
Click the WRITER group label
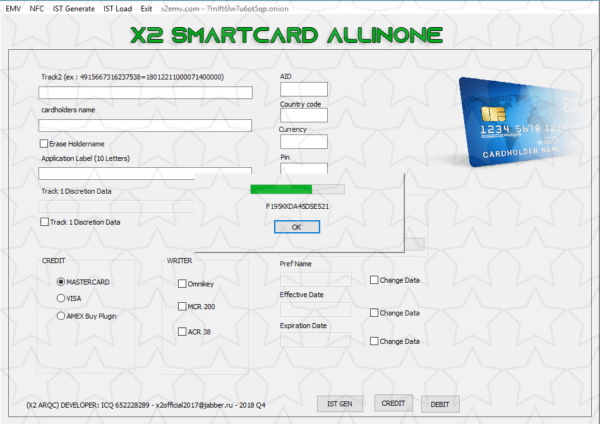tap(179, 261)
